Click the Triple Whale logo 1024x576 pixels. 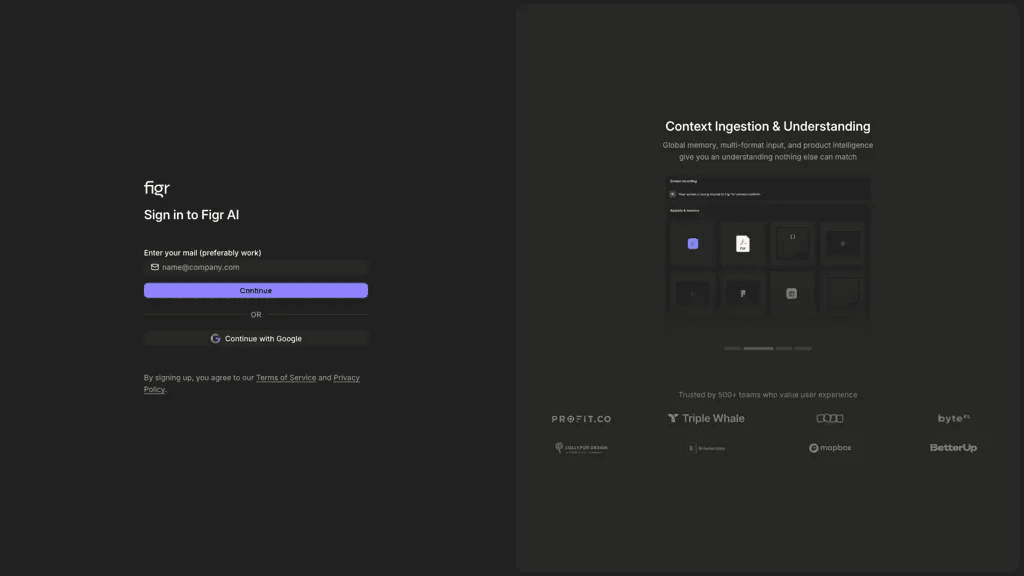pos(706,418)
